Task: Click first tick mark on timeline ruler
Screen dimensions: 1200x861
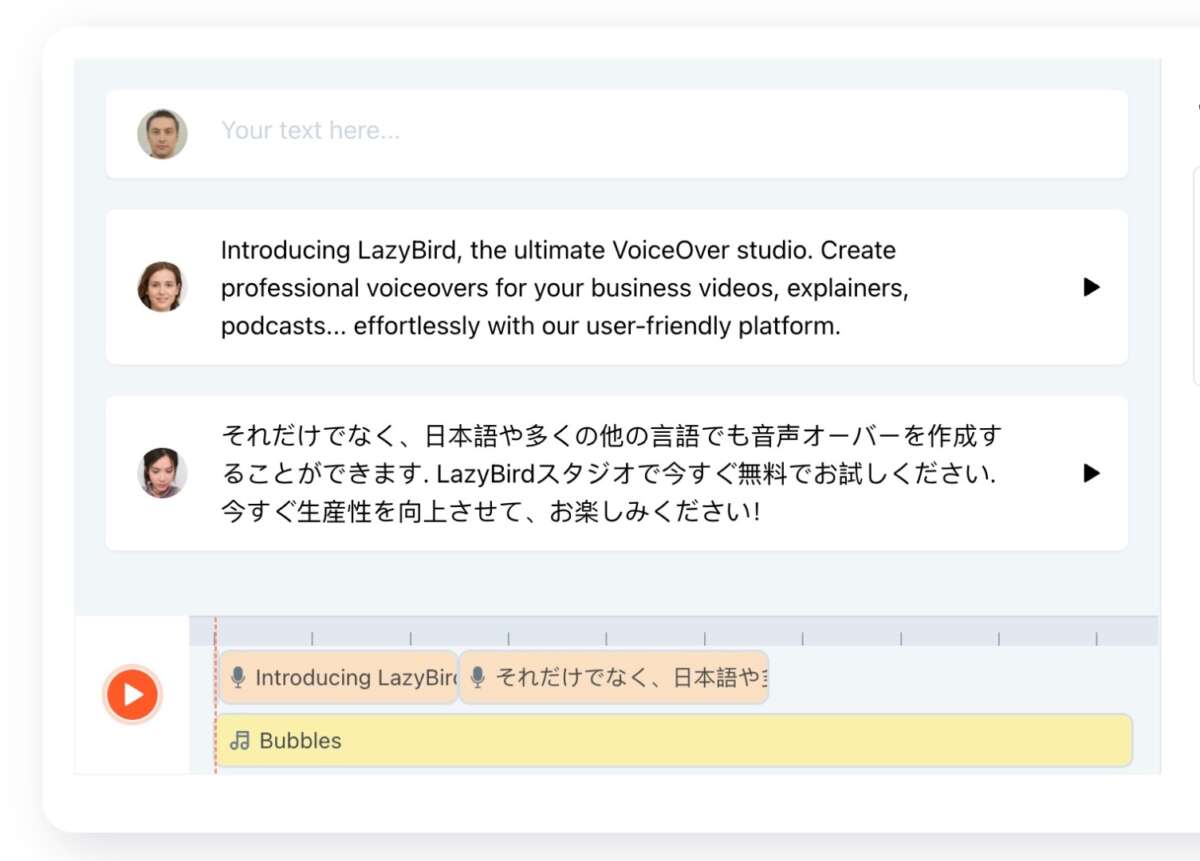Action: [312, 638]
